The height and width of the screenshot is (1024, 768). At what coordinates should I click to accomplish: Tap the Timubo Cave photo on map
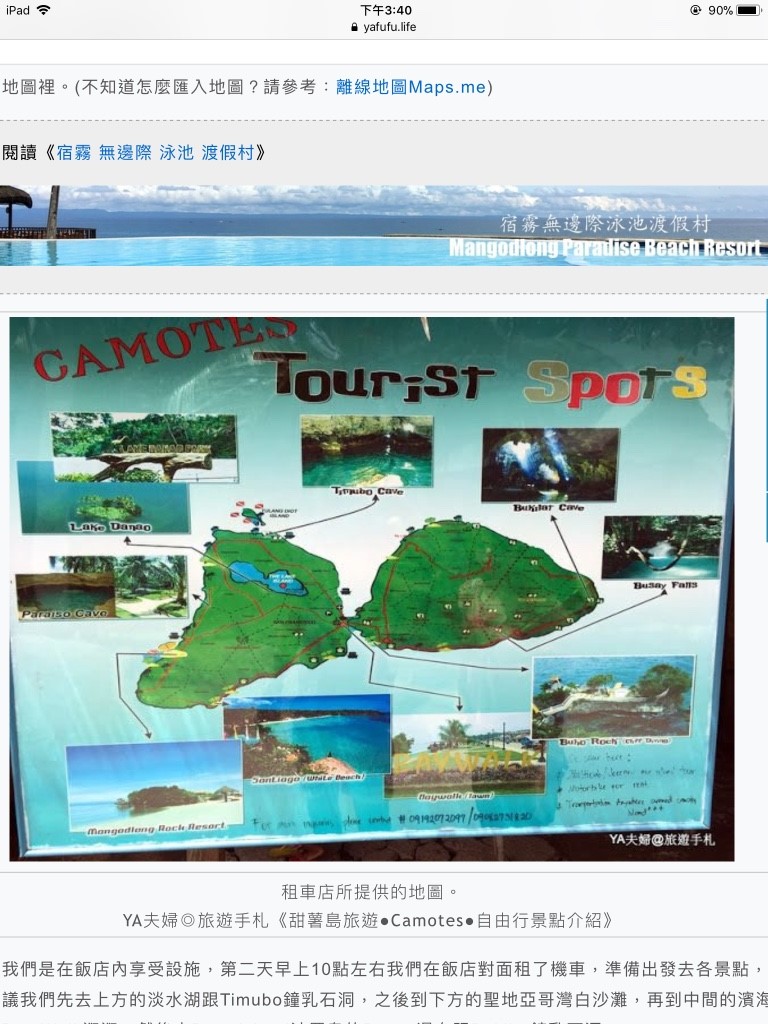click(367, 451)
